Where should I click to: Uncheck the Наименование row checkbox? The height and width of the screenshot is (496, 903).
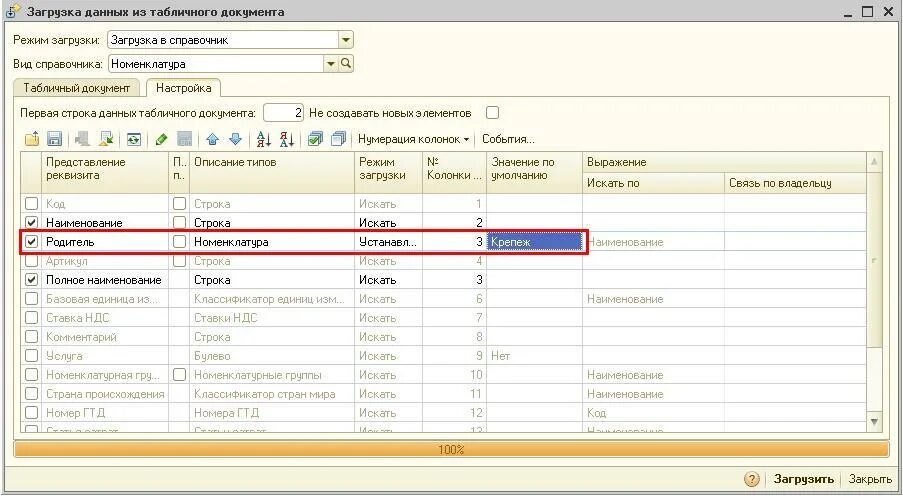click(x=32, y=222)
